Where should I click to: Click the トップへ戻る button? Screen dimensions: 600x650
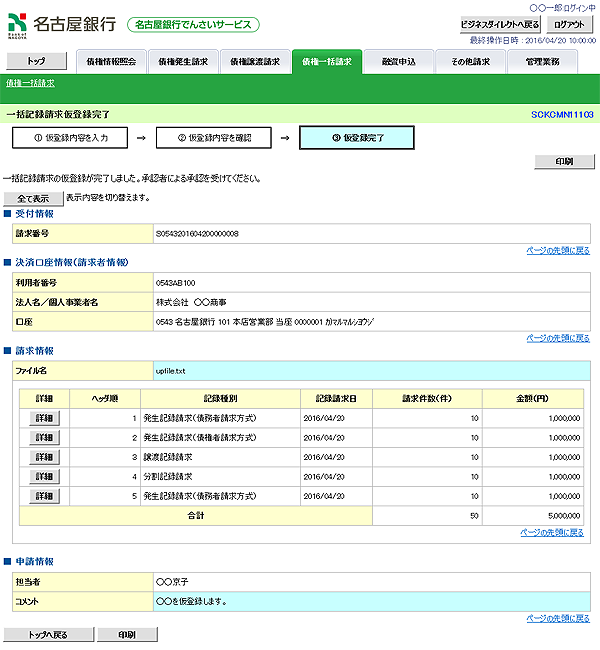(49, 635)
